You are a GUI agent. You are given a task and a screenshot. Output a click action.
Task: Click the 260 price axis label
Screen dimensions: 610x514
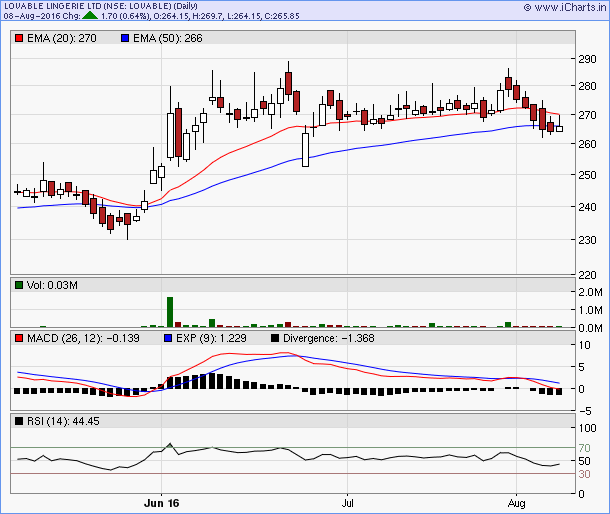click(587, 144)
